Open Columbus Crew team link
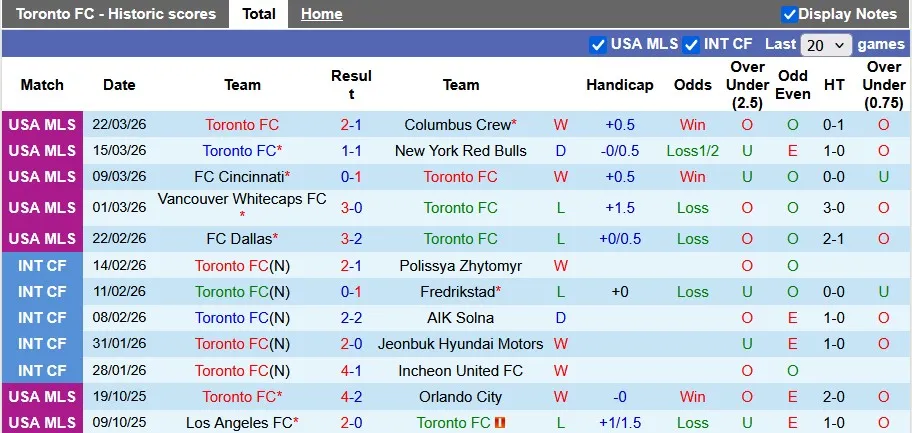Screen dimensions: 912x433 (457, 125)
